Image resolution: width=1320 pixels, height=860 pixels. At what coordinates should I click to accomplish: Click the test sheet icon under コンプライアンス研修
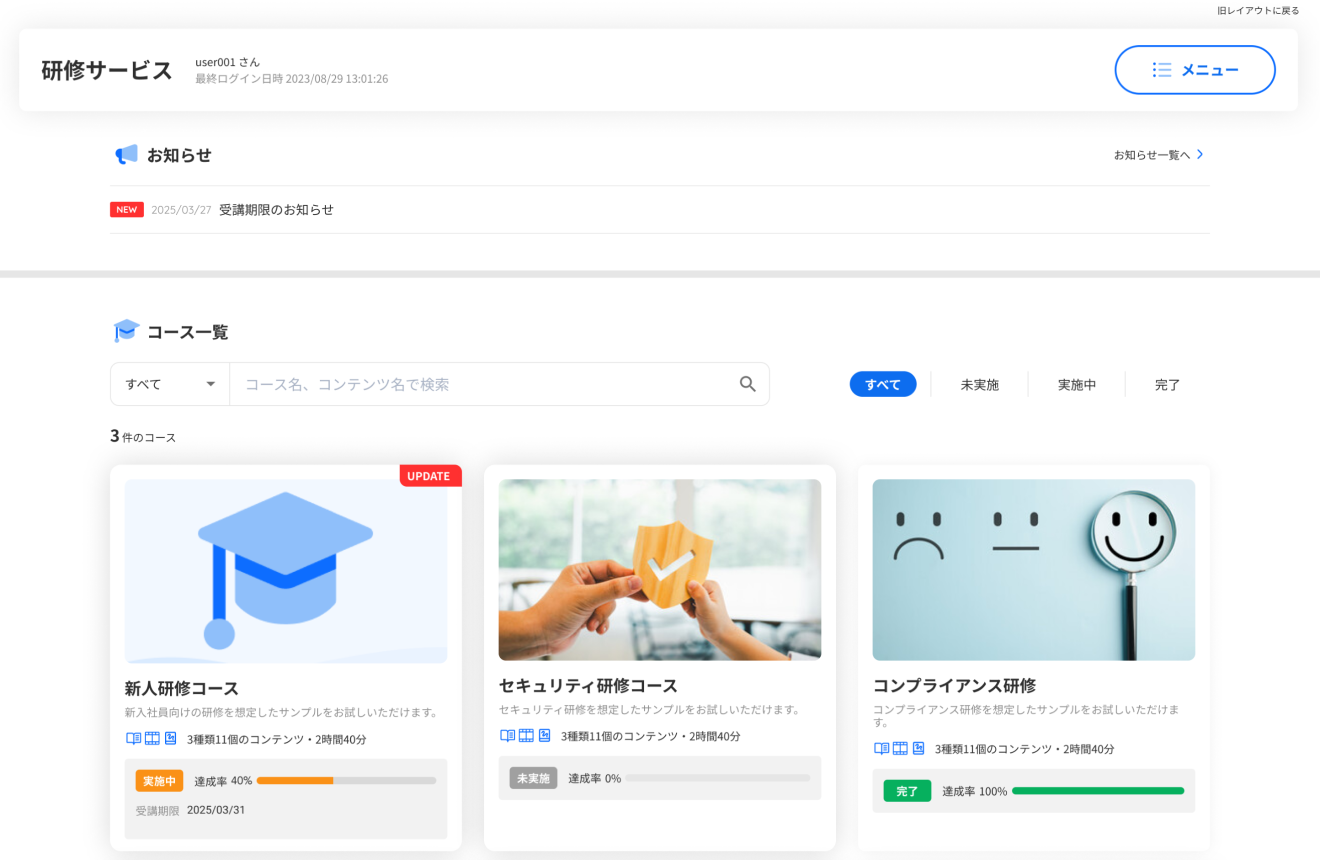(918, 748)
